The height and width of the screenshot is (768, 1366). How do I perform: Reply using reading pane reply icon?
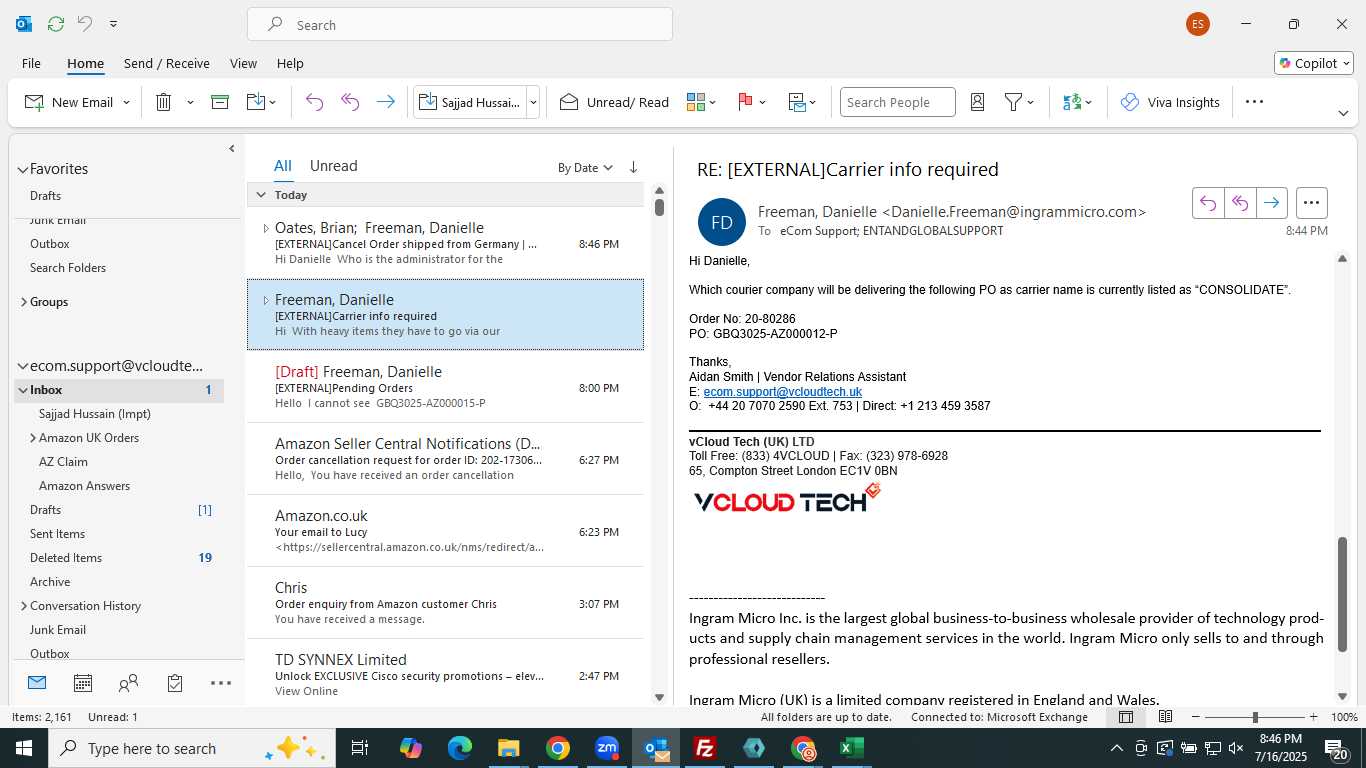coord(1208,203)
